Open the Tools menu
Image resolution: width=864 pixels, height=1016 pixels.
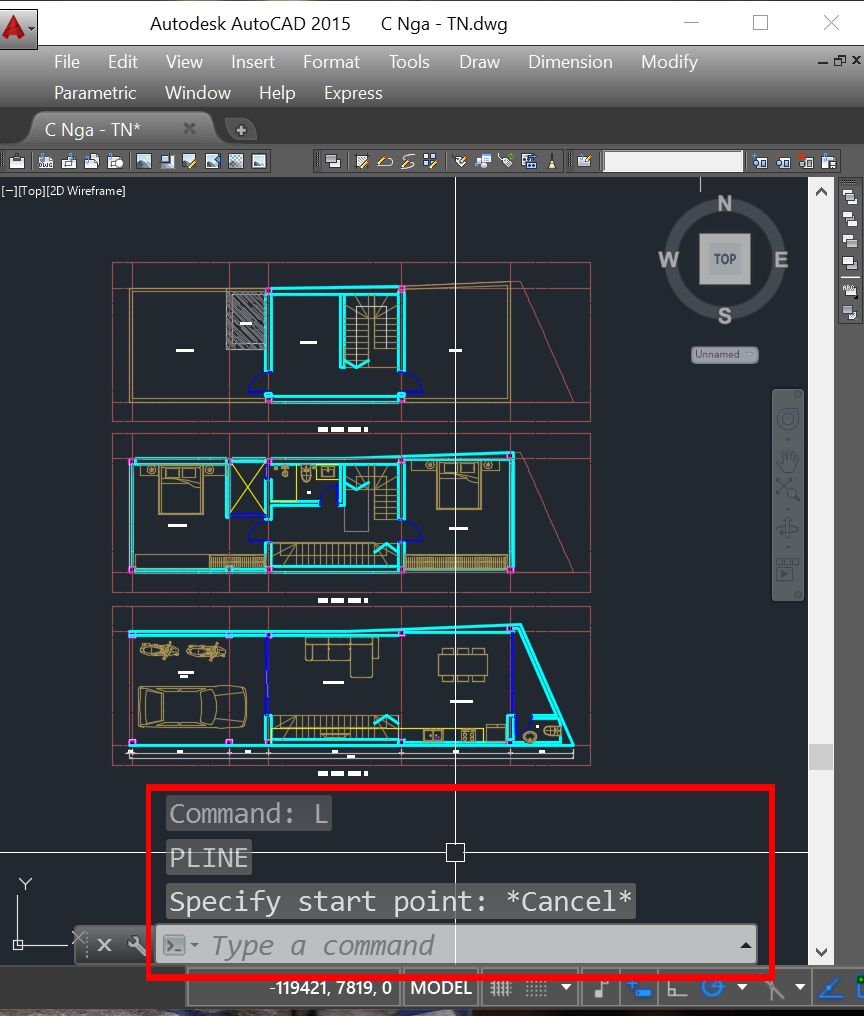coord(409,62)
